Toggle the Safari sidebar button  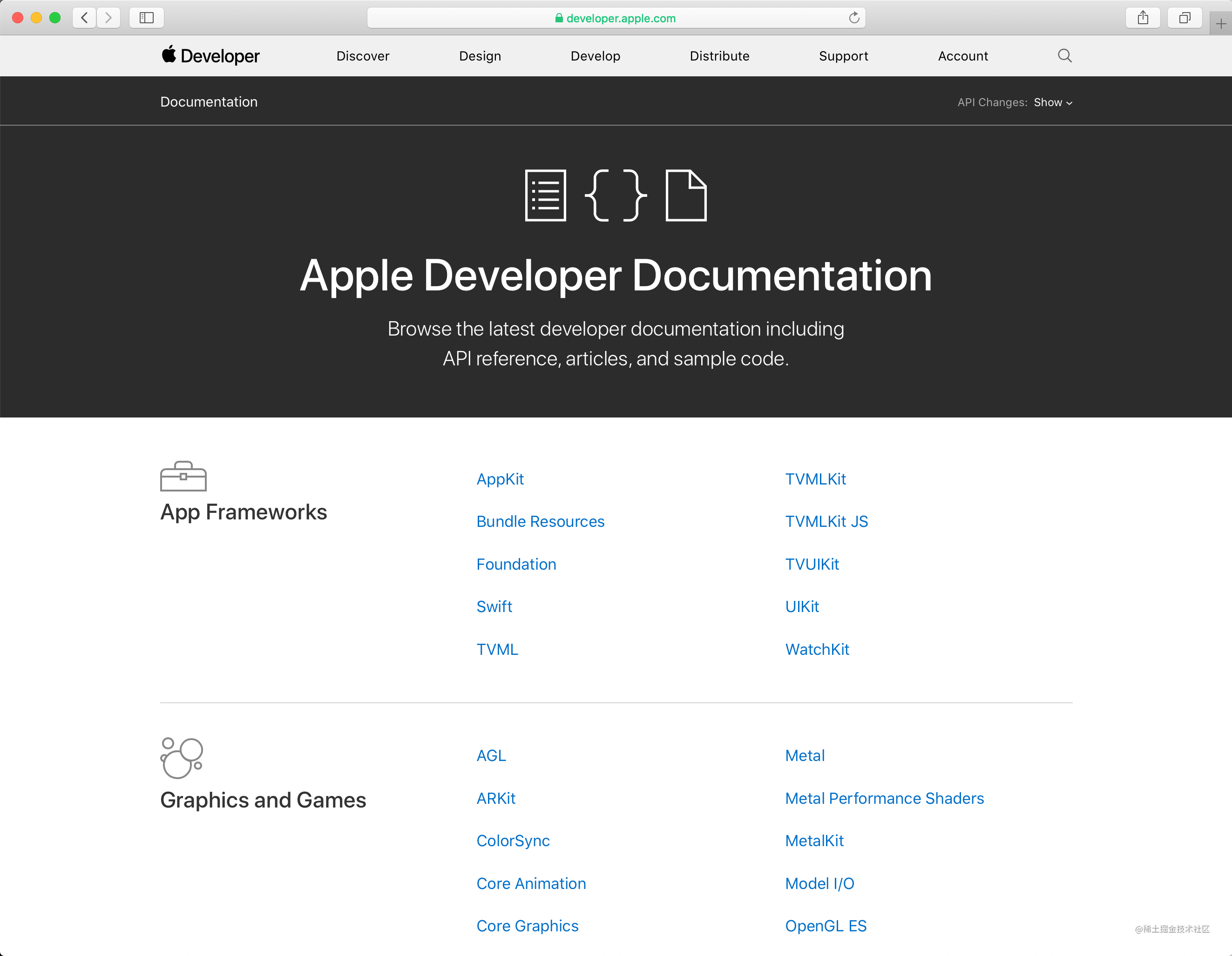147,18
